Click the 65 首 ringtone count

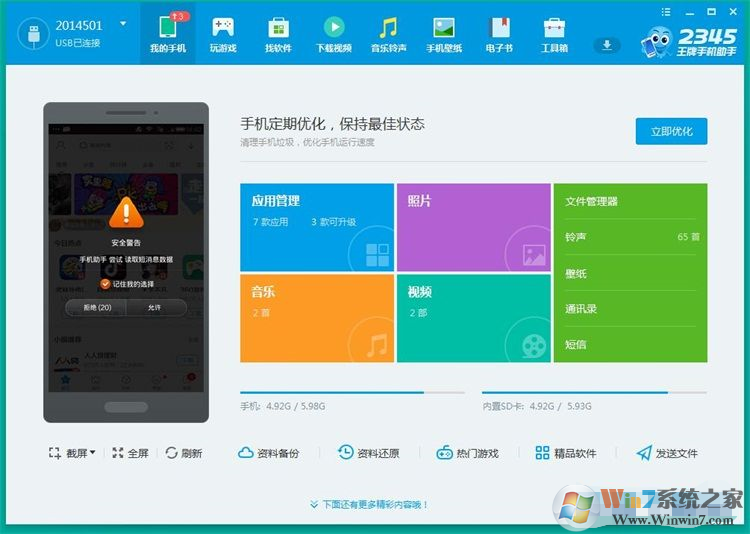point(688,237)
